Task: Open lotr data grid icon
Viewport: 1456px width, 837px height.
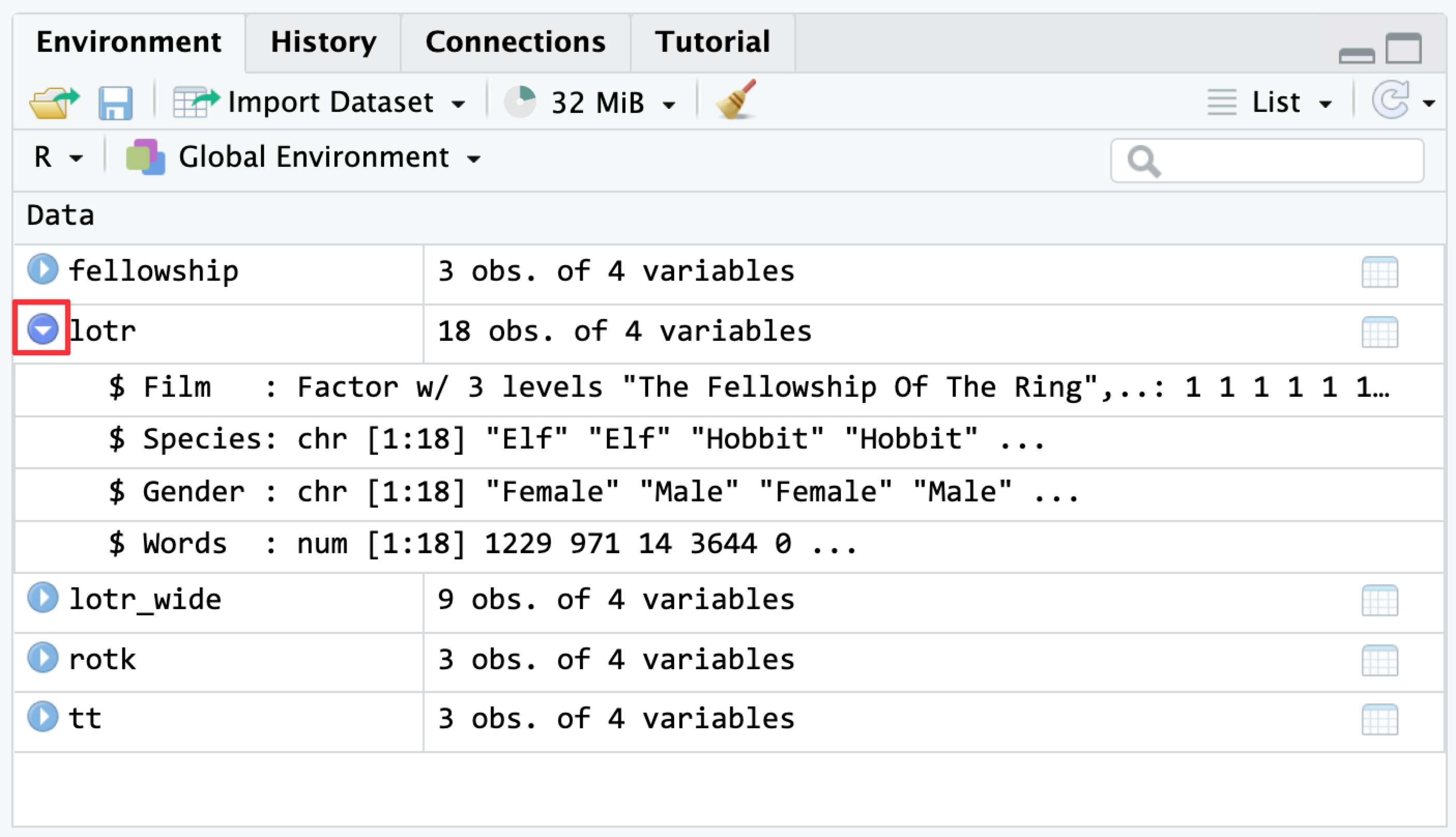Action: click(1379, 331)
